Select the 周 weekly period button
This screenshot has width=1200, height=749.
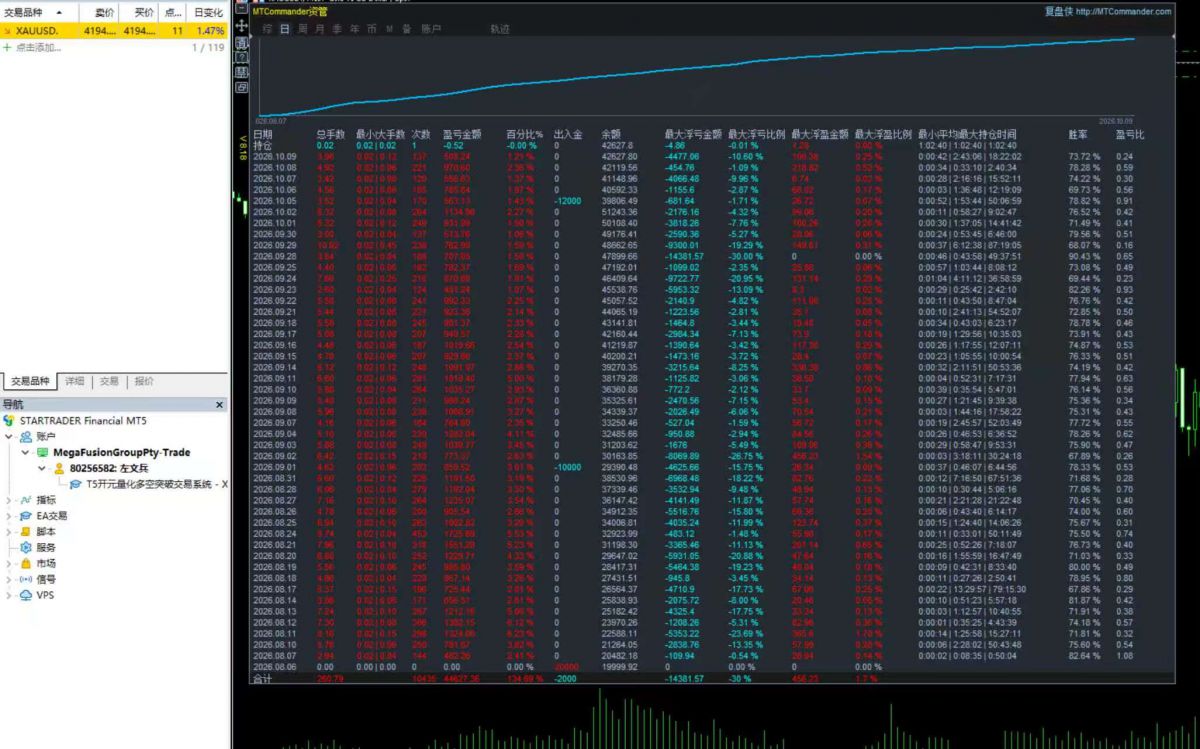pos(302,29)
